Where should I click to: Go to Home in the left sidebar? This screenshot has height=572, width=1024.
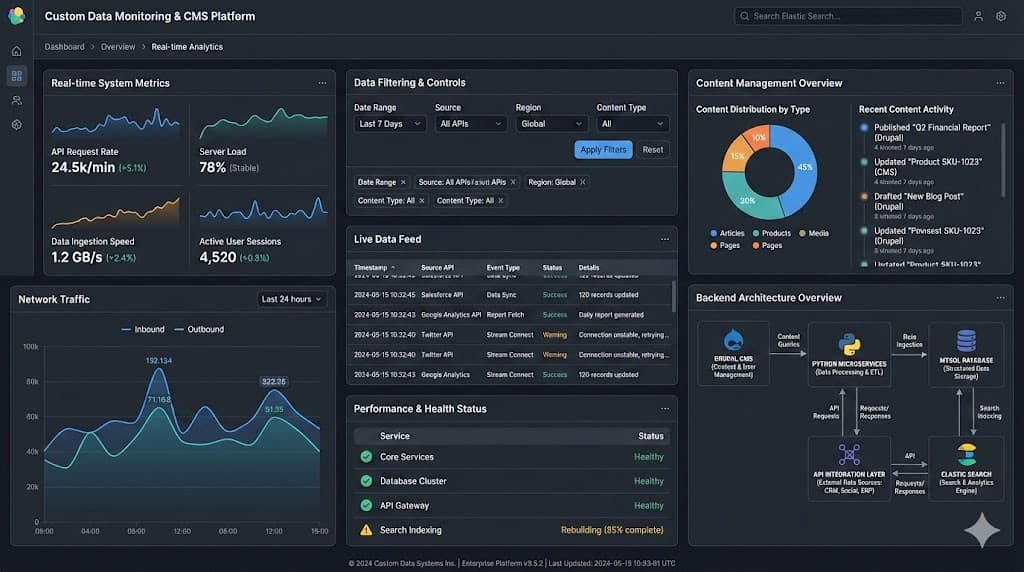pyautogui.click(x=16, y=51)
